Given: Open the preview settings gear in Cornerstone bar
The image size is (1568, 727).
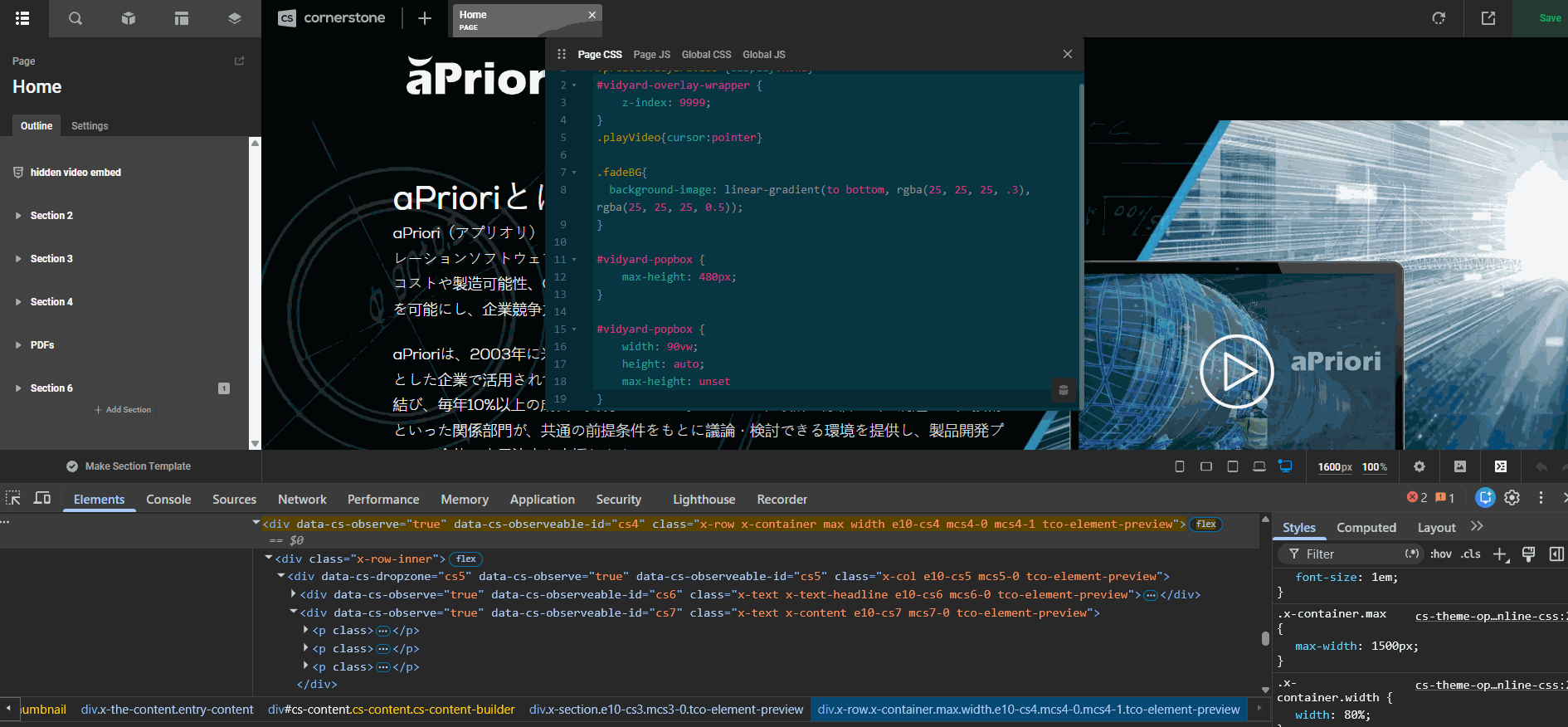Looking at the screenshot, I should (x=1419, y=466).
